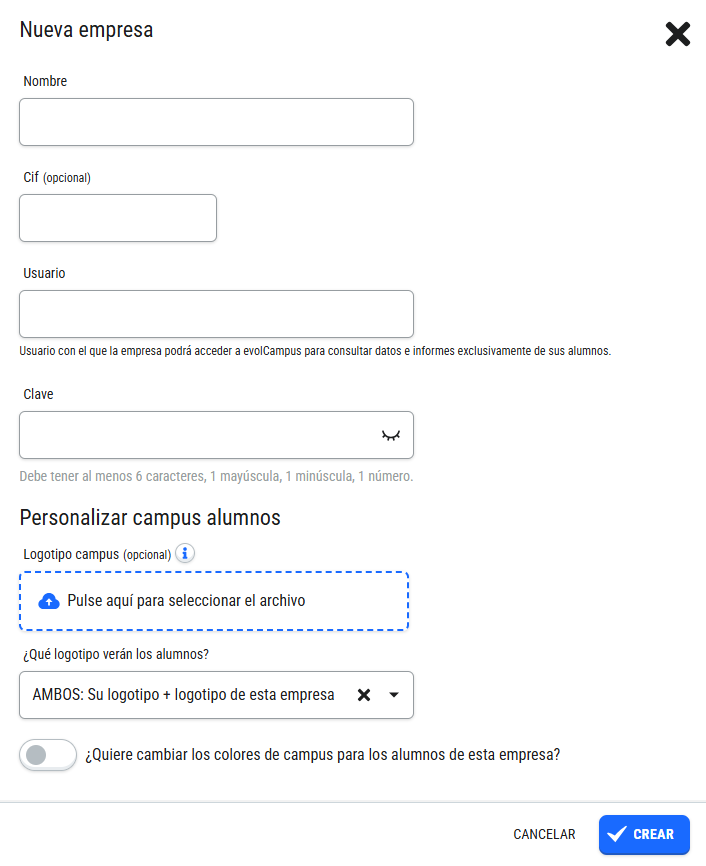
Task: Click 'Pulse aquí para seleccionar el archivo' text
Action: [x=186, y=601]
